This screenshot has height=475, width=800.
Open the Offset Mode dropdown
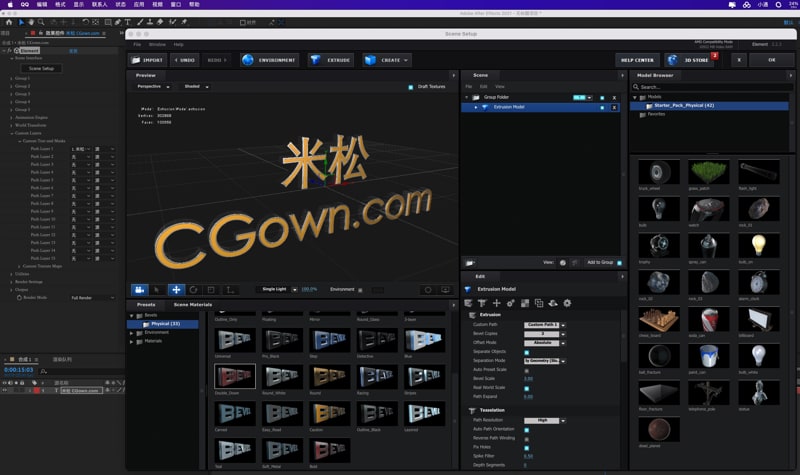click(544, 343)
